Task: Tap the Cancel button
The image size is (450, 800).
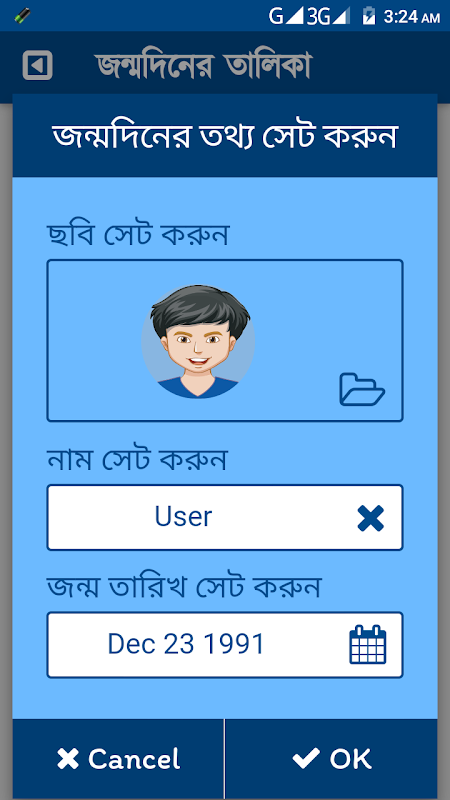Action: coord(118,759)
